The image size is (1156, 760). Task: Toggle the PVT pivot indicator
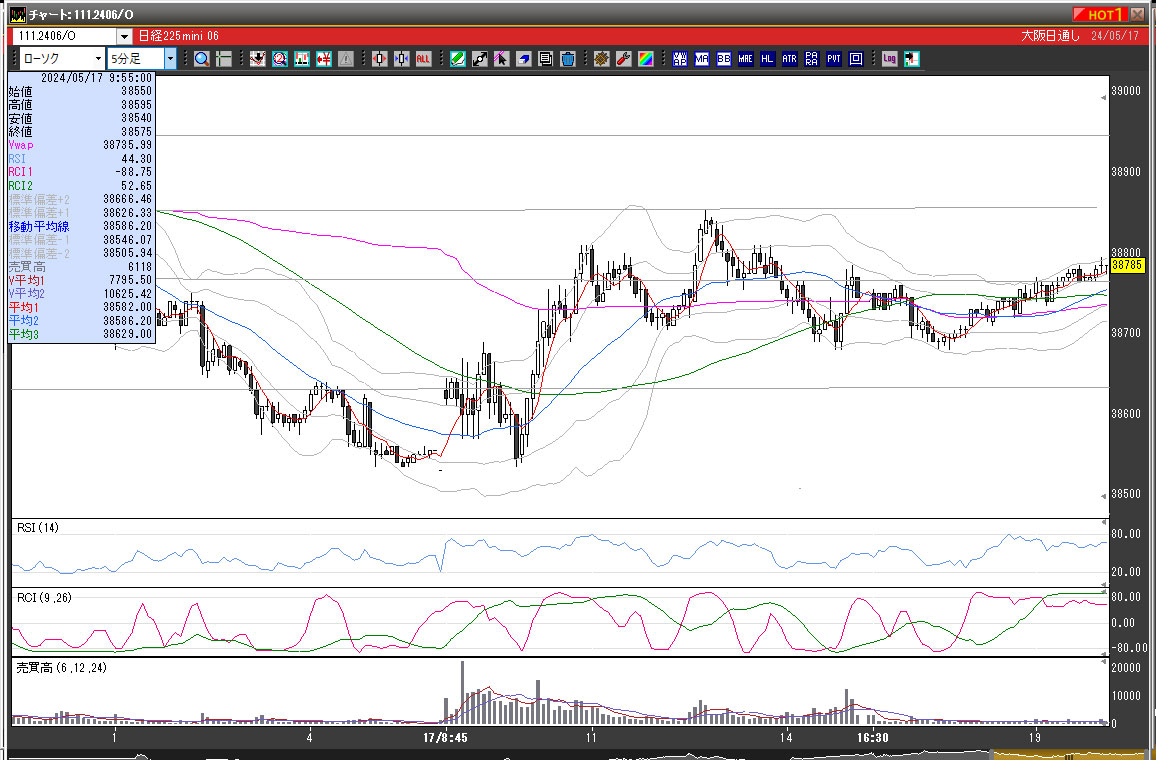834,59
